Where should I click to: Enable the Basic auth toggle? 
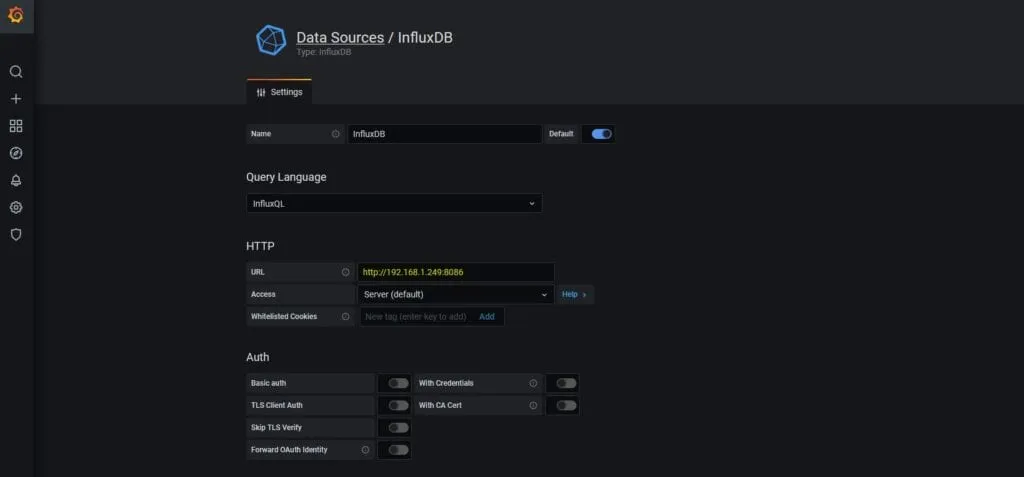pos(398,384)
